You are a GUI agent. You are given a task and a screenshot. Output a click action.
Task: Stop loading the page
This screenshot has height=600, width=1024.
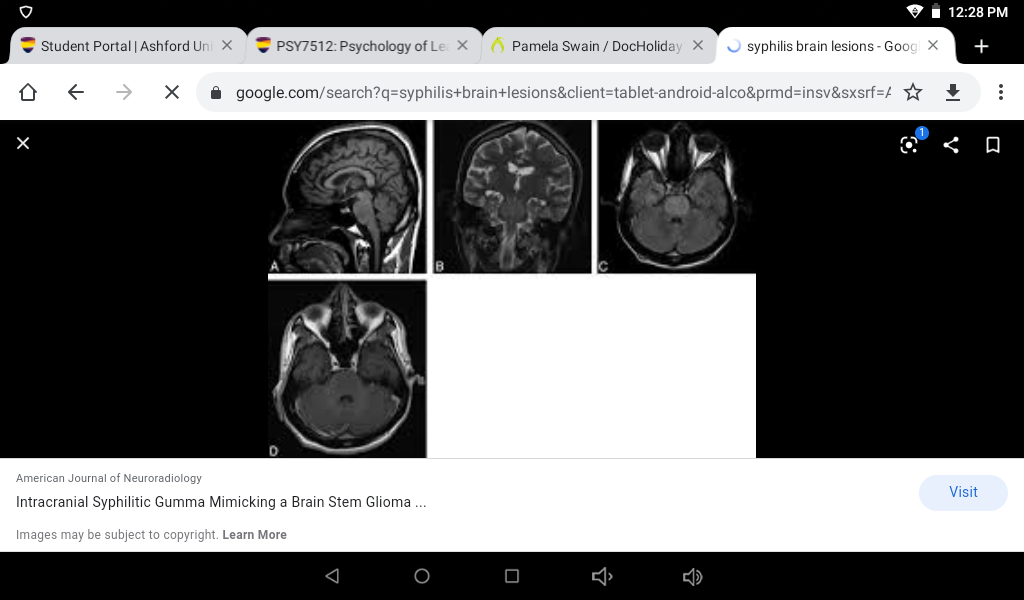click(x=172, y=92)
